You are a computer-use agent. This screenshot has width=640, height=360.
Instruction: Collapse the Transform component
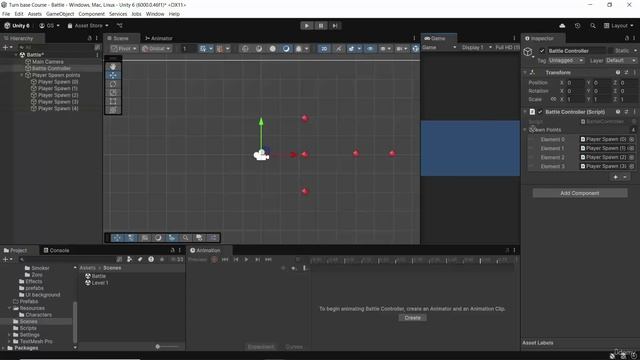coord(525,73)
